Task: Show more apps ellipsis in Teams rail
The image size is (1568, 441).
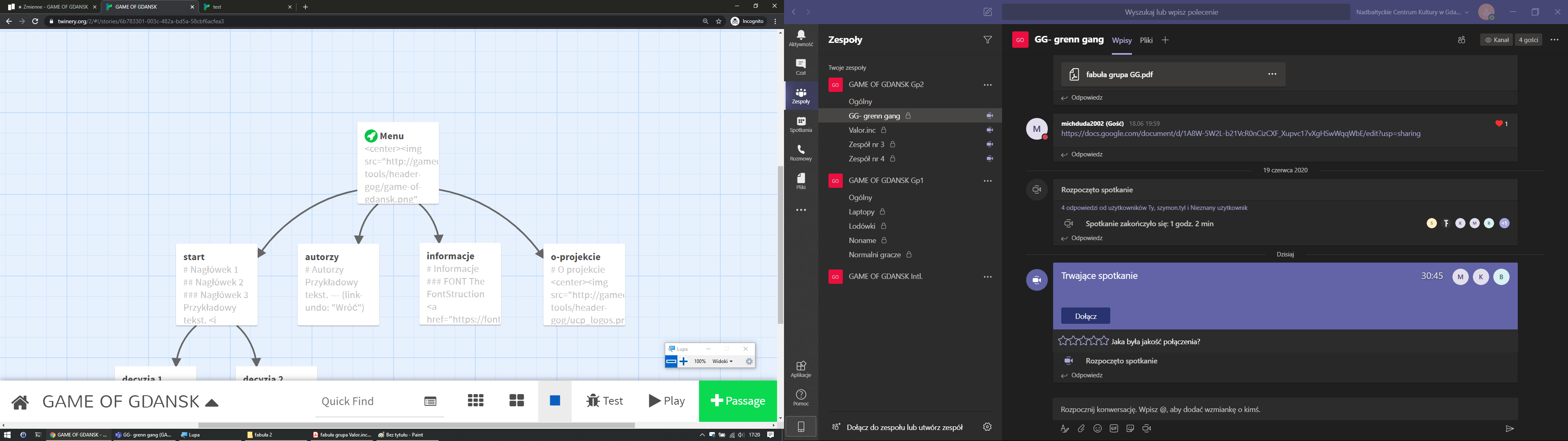Action: 801,210
